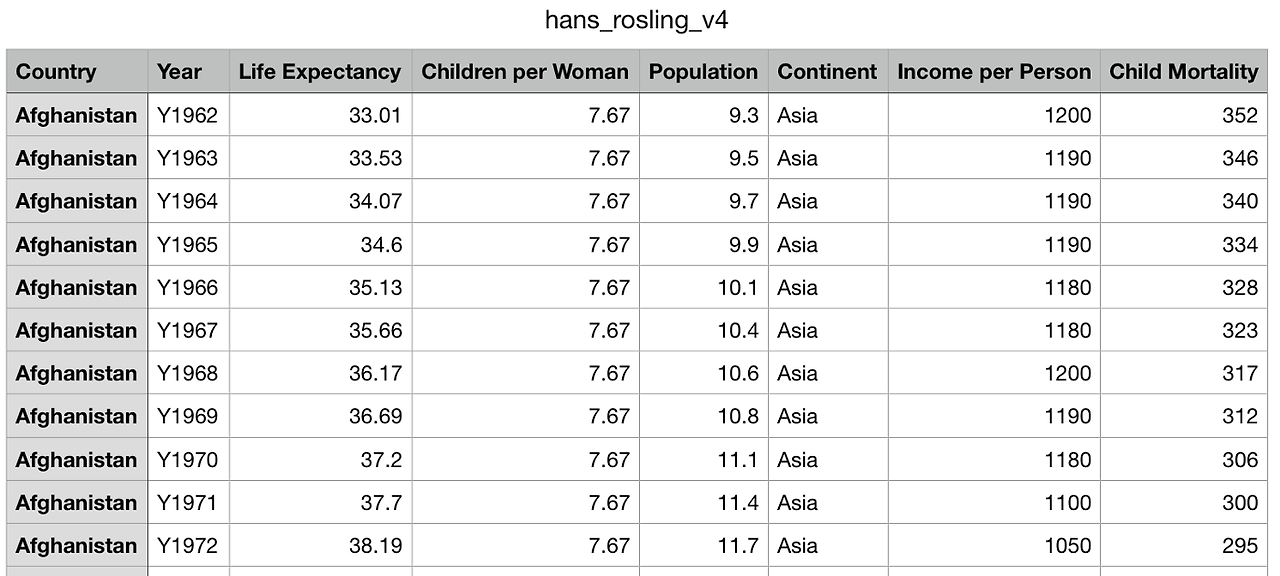Select the Population column header

tap(703, 72)
